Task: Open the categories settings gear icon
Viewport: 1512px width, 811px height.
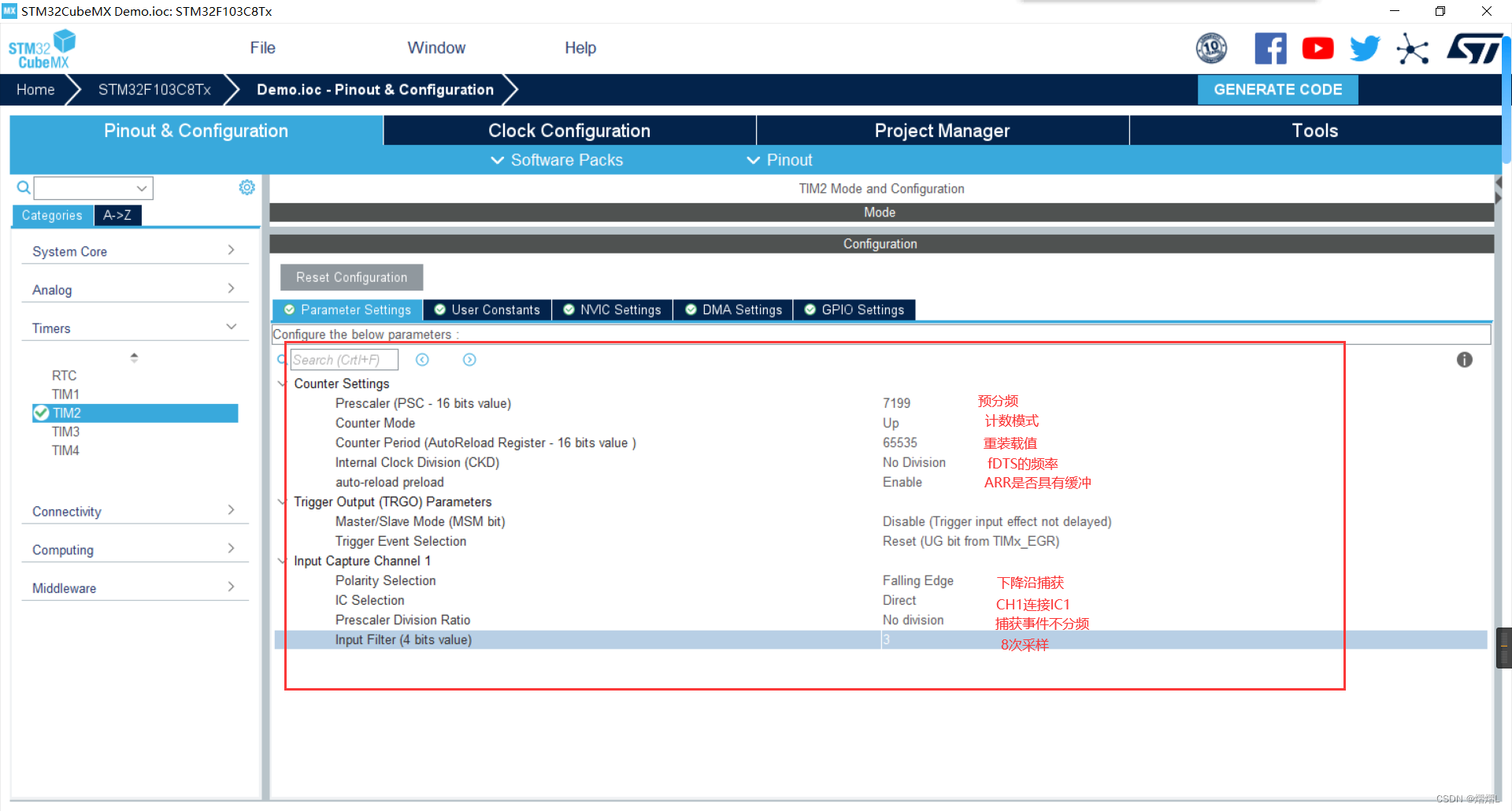Action: pos(246,187)
